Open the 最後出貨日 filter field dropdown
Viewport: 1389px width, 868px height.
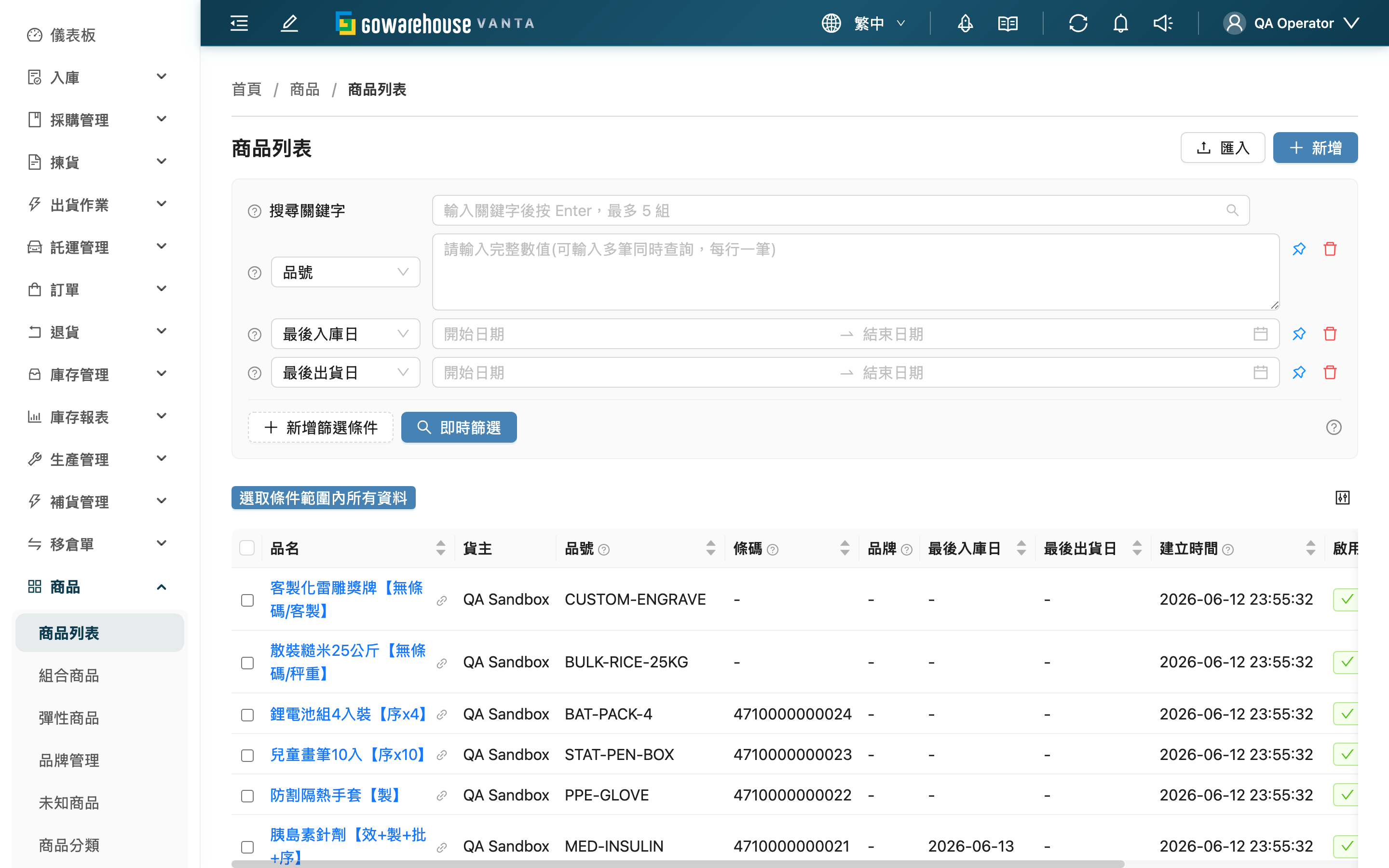345,373
